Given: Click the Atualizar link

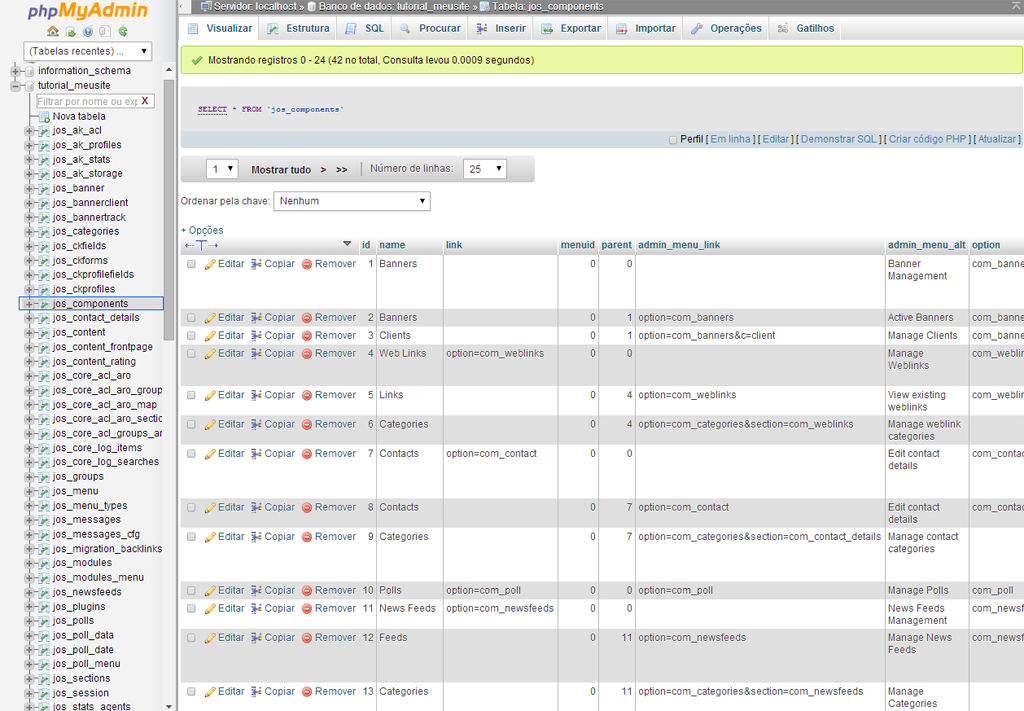Looking at the screenshot, I should [997, 140].
